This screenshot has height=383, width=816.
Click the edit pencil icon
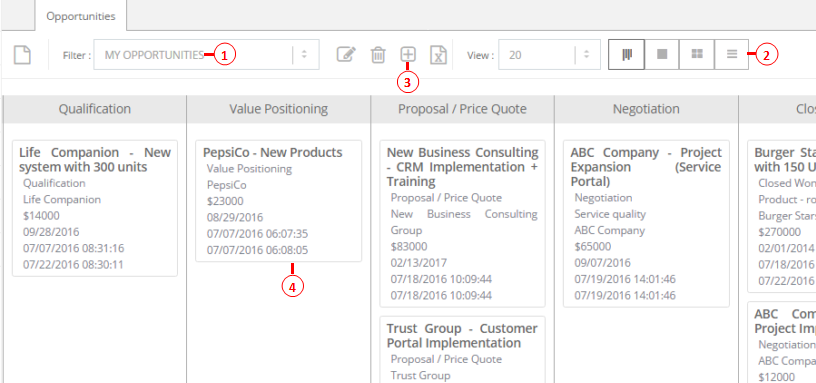click(x=346, y=55)
